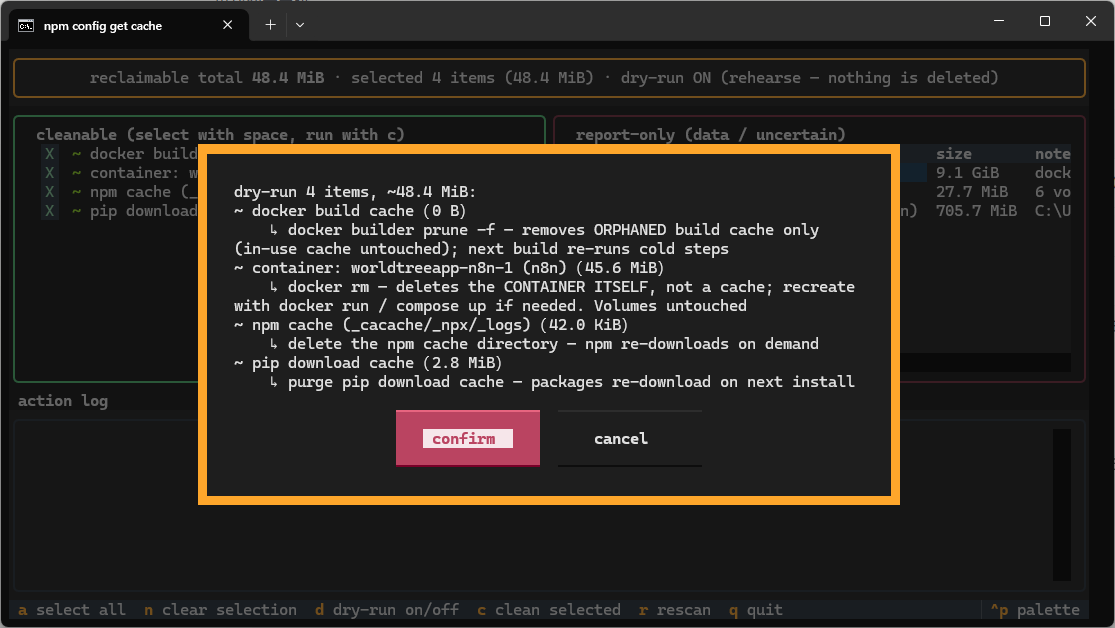Image resolution: width=1115 pixels, height=628 pixels.
Task: Click the note column header
Action: (1052, 154)
